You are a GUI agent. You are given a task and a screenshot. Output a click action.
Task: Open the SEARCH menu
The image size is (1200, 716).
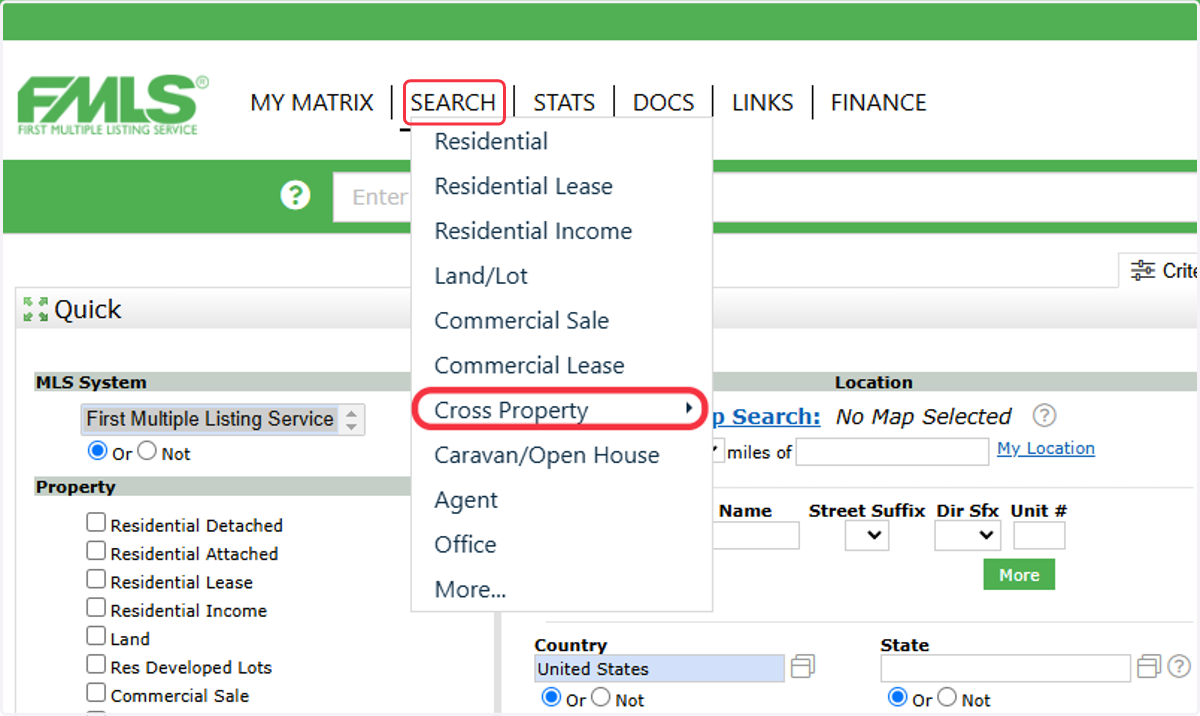pos(454,103)
